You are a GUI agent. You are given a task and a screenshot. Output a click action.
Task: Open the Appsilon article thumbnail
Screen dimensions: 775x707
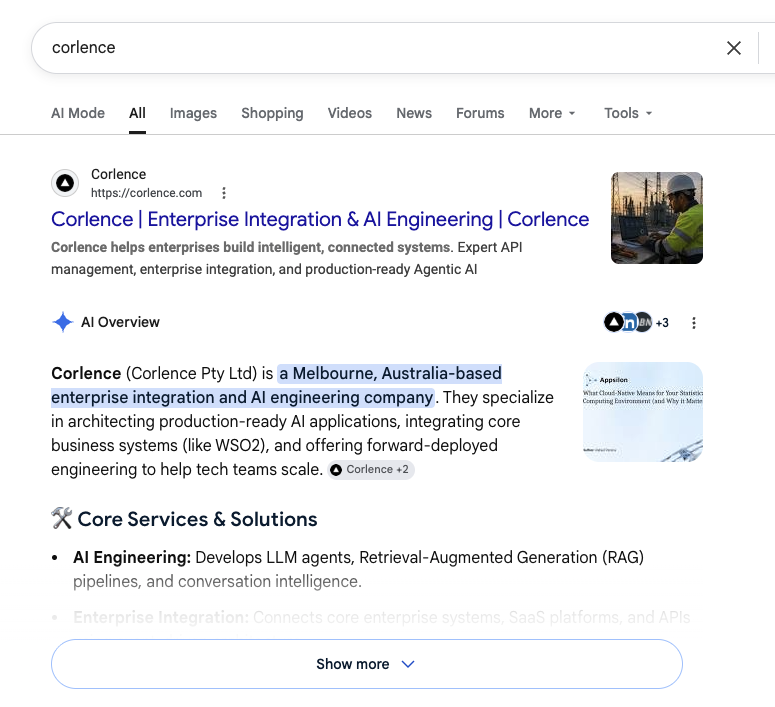pyautogui.click(x=643, y=412)
